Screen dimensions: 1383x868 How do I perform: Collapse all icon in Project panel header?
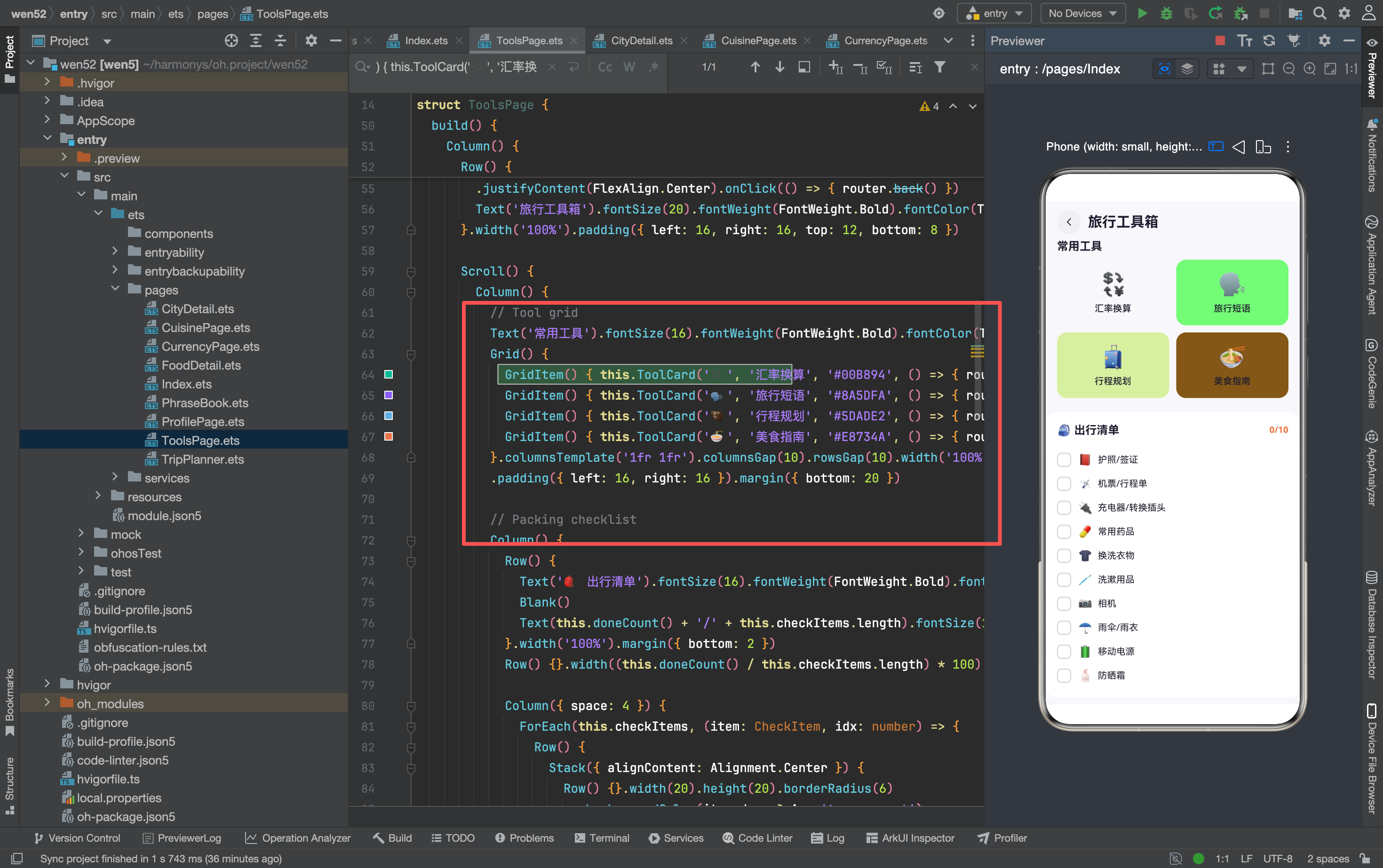coord(280,40)
